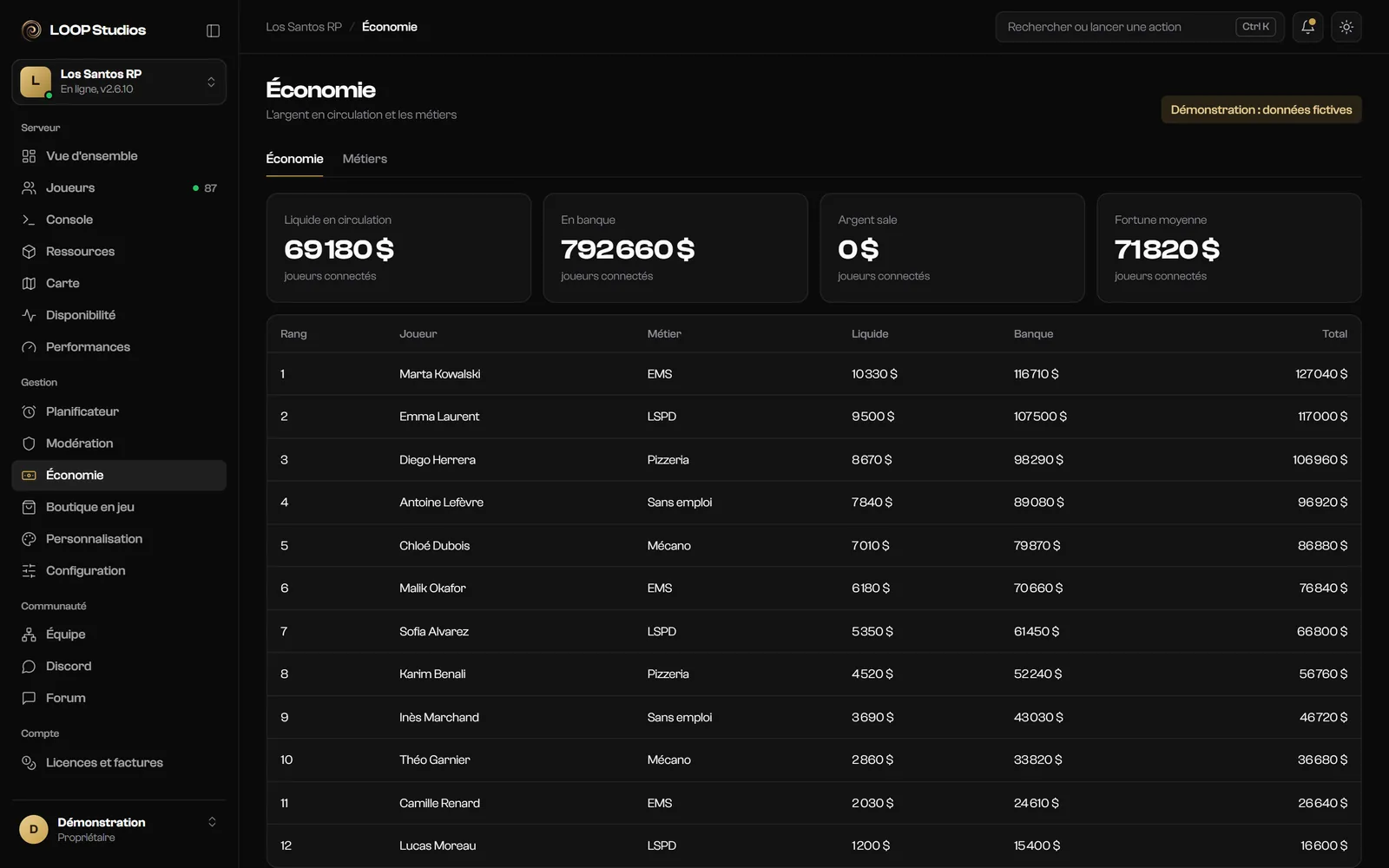Viewport: 1389px width, 868px height.
Task: Open the Carte map icon
Action: pos(29,283)
